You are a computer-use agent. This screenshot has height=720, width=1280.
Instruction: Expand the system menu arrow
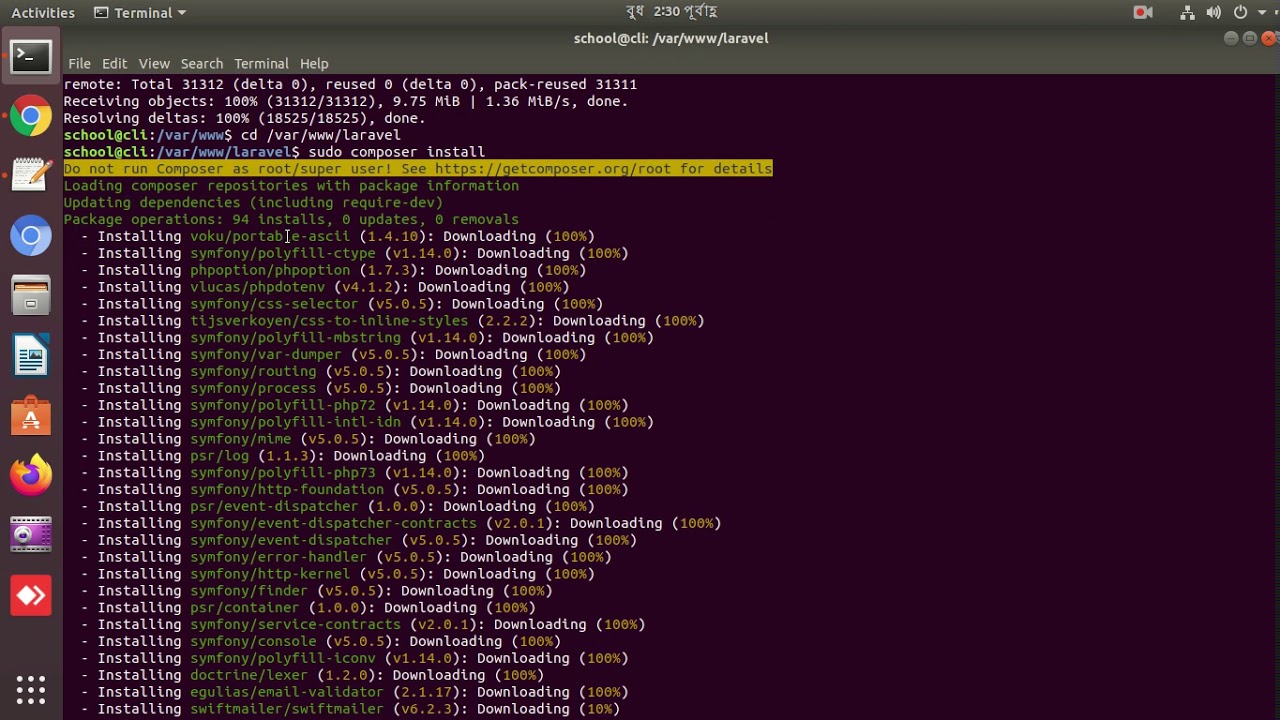(1260, 13)
